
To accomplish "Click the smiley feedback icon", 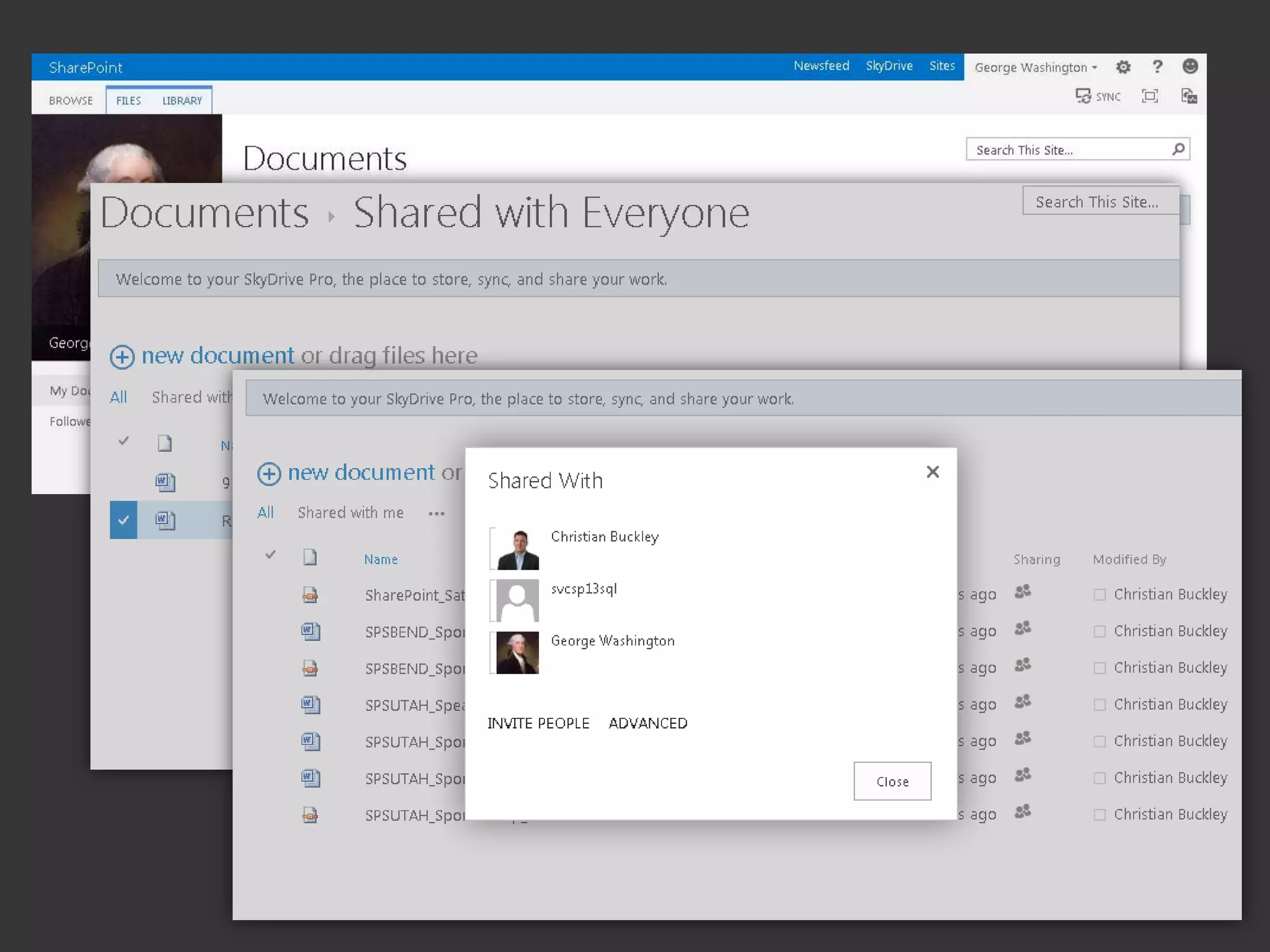I will click(x=1189, y=66).
